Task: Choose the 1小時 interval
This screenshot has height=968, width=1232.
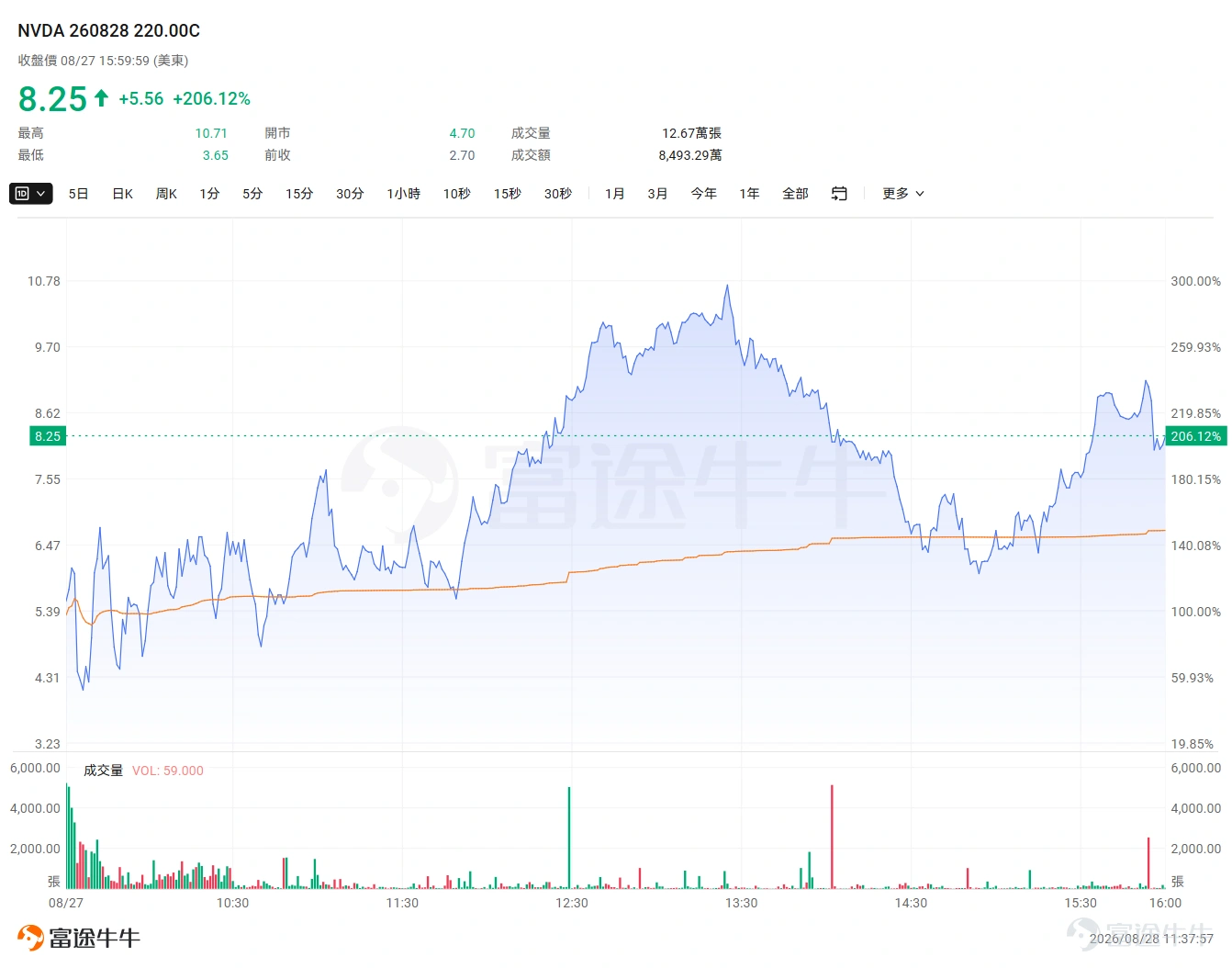Action: click(x=404, y=194)
